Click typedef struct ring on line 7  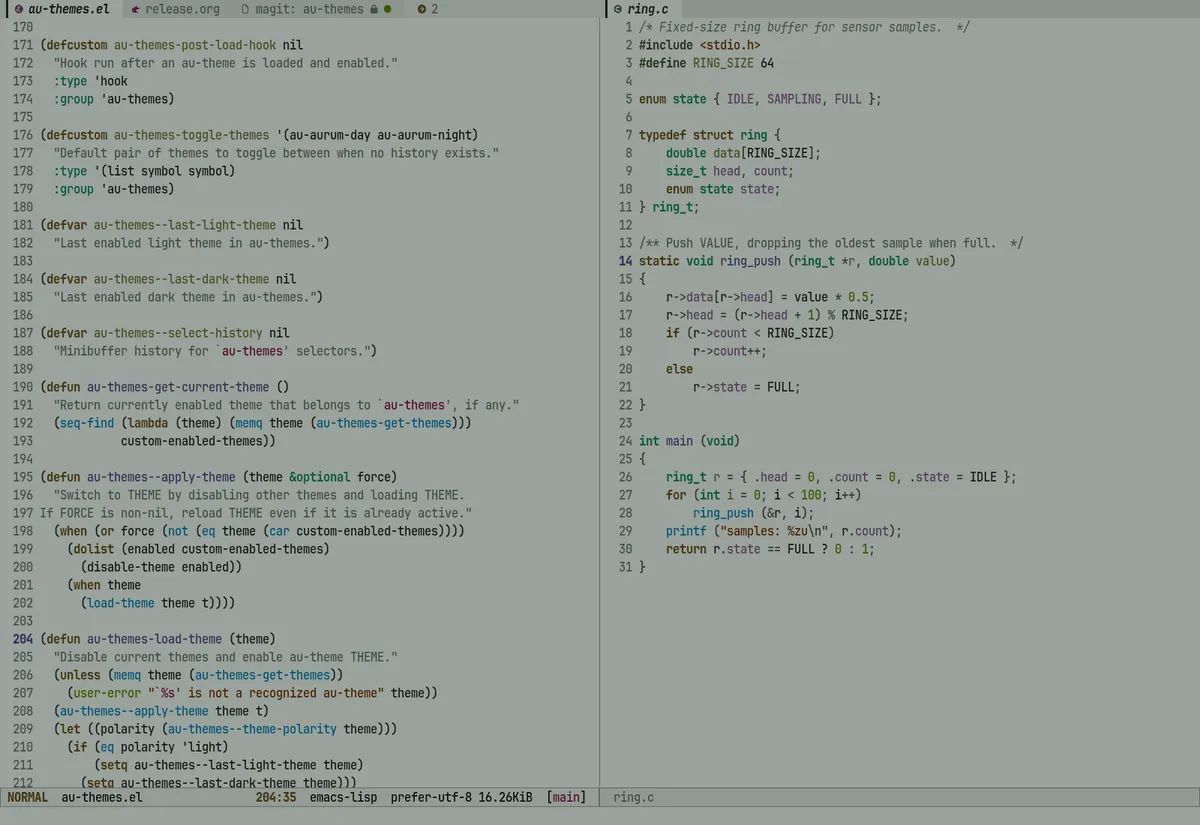[710, 135]
